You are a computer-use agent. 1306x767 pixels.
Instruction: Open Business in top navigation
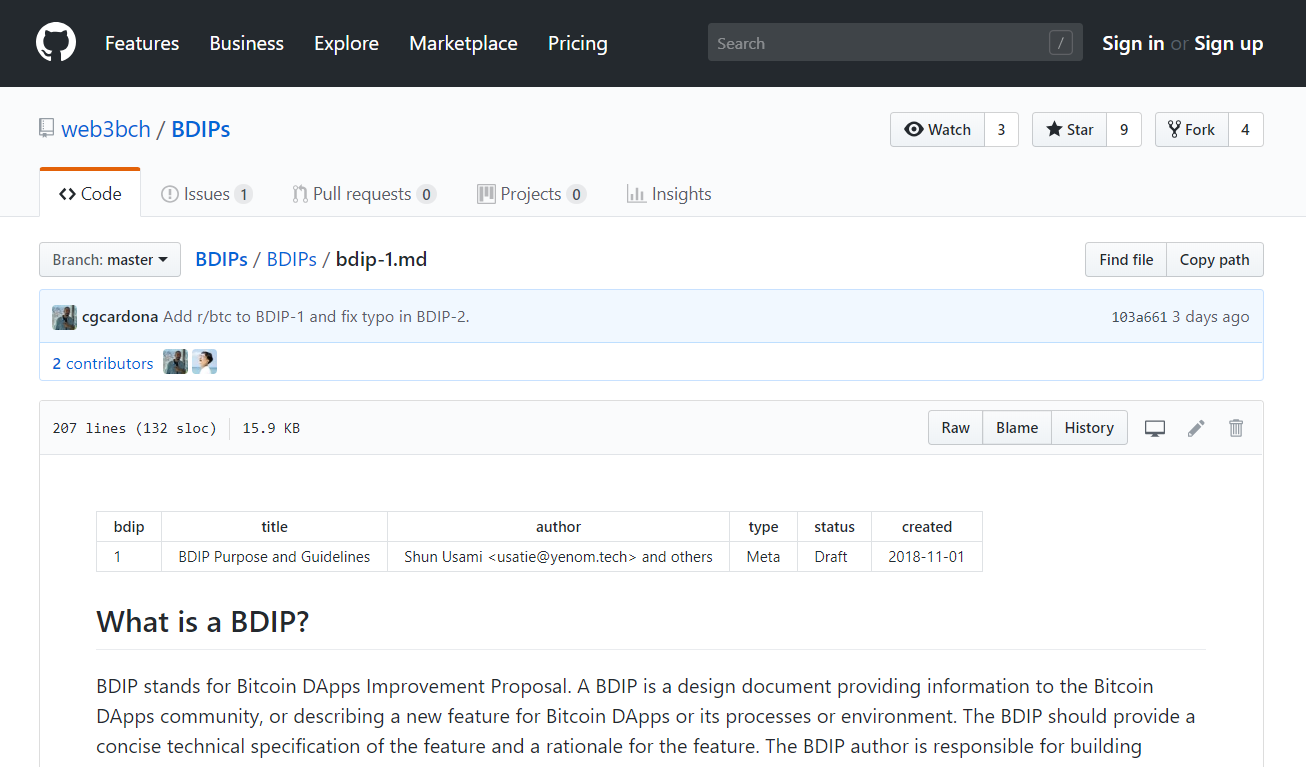pos(247,43)
